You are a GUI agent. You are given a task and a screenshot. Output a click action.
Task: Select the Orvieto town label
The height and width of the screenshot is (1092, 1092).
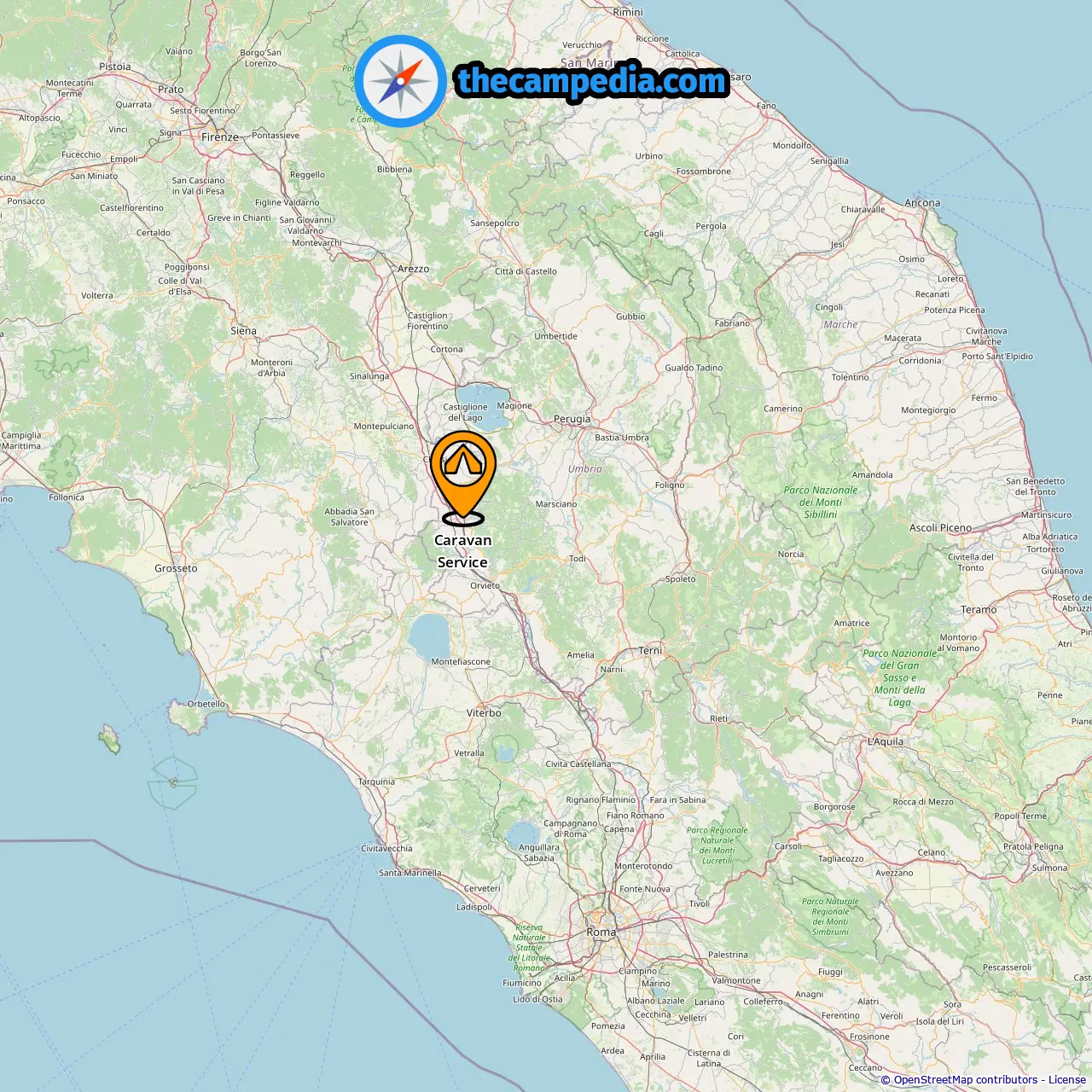485,586
